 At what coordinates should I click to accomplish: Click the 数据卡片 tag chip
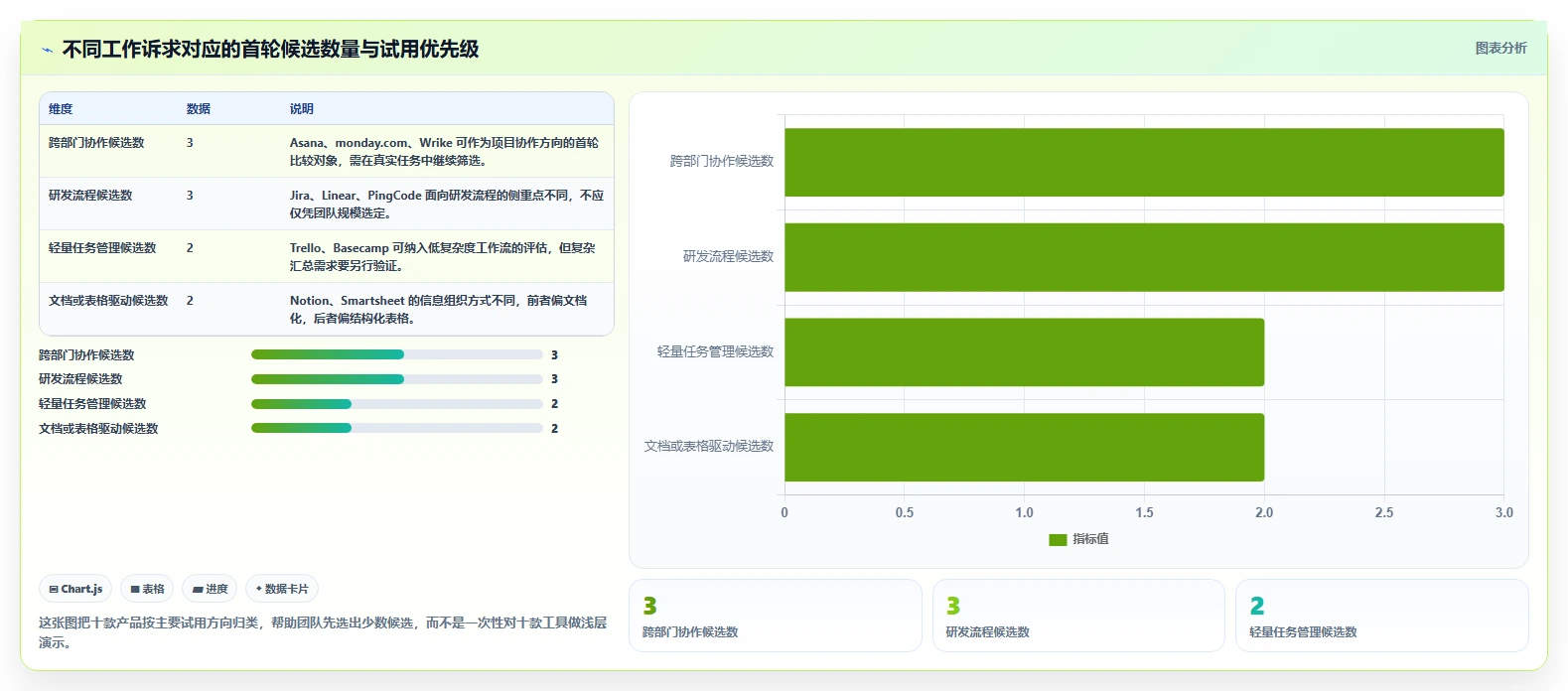[282, 589]
